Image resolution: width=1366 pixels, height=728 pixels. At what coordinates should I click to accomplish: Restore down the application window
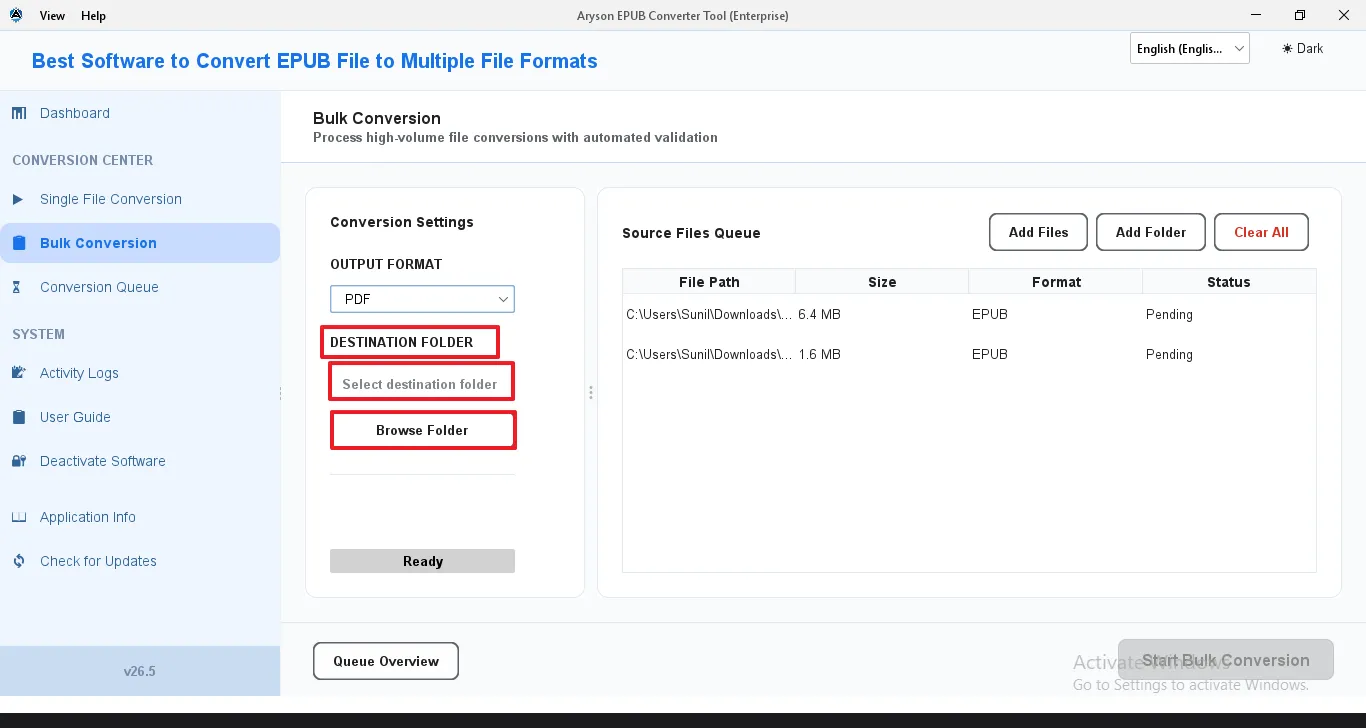[1300, 15]
